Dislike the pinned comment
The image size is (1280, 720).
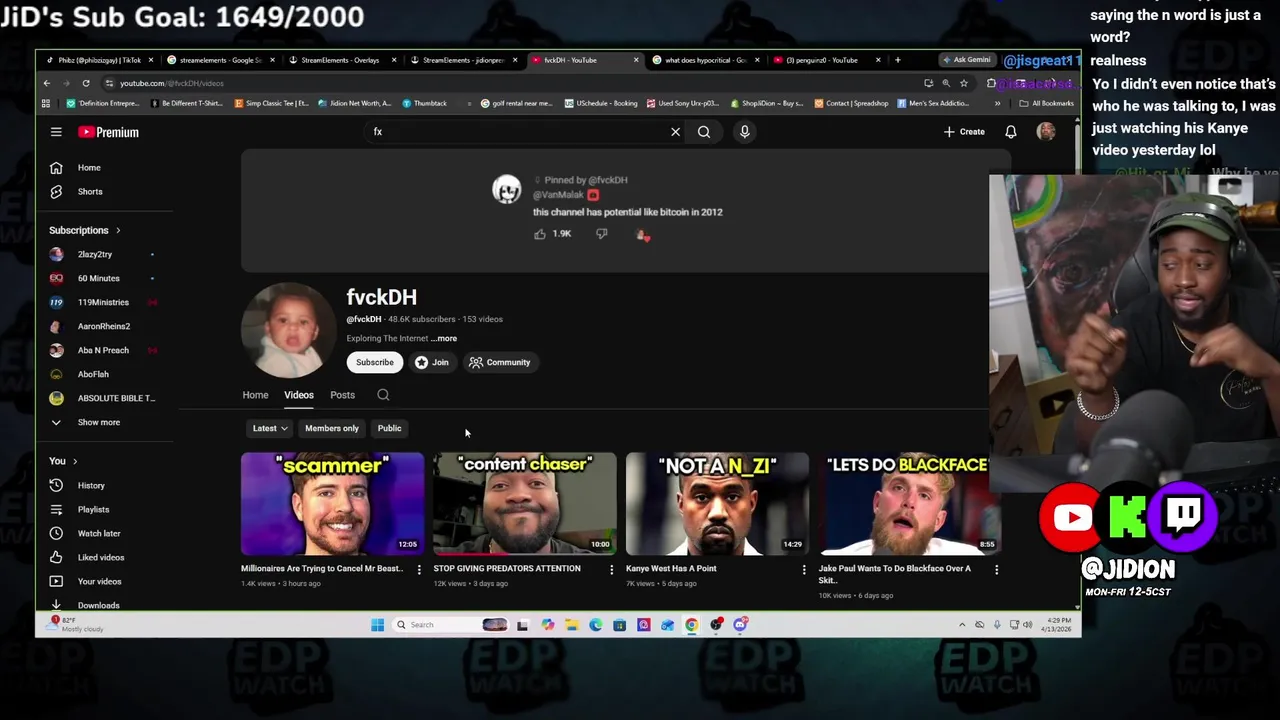pos(601,234)
